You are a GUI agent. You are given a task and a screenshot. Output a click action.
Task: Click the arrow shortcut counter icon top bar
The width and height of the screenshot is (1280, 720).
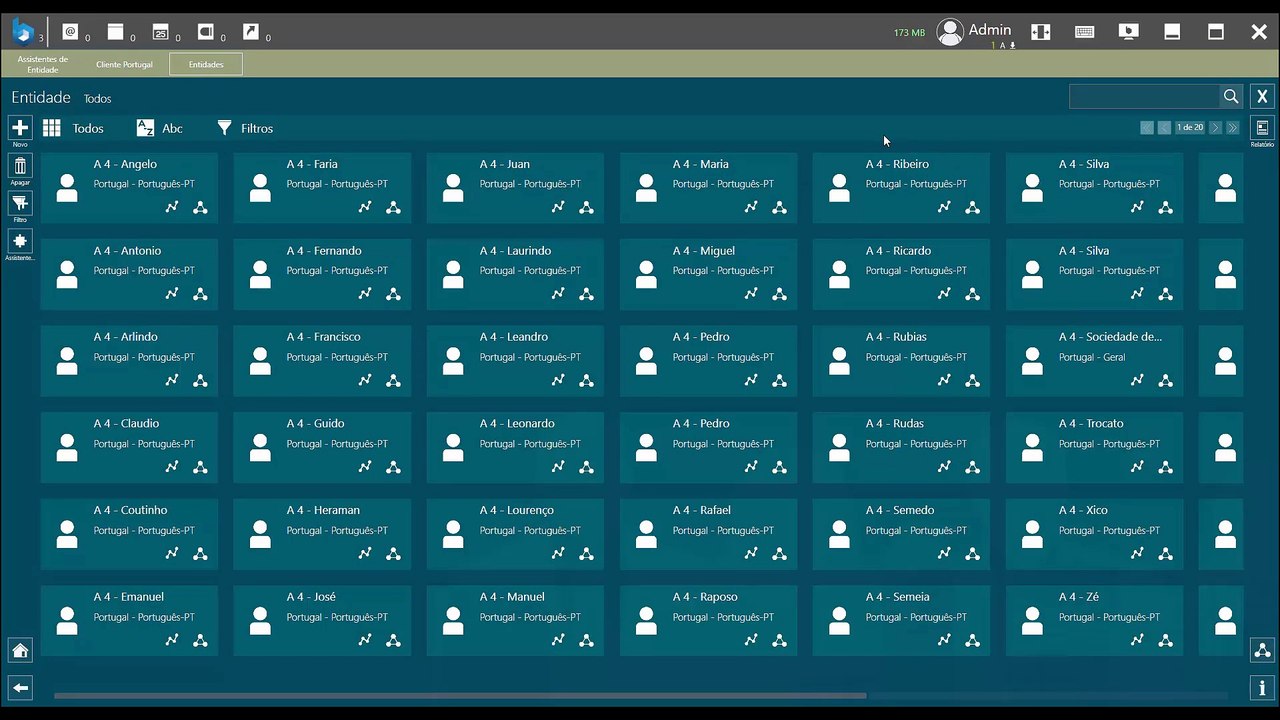click(x=251, y=32)
